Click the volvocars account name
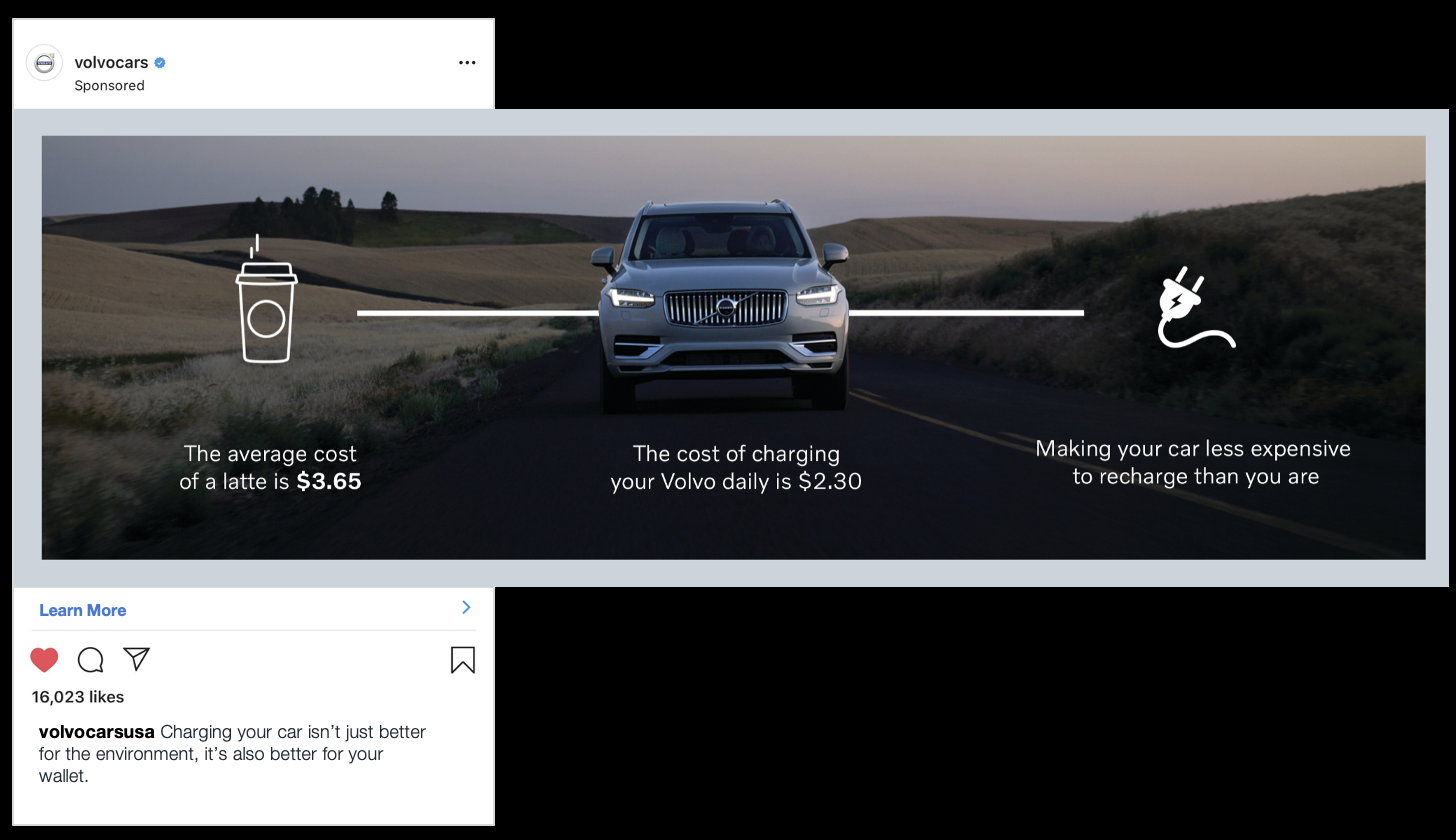Screen dimensions: 1456x840 coord(111,62)
